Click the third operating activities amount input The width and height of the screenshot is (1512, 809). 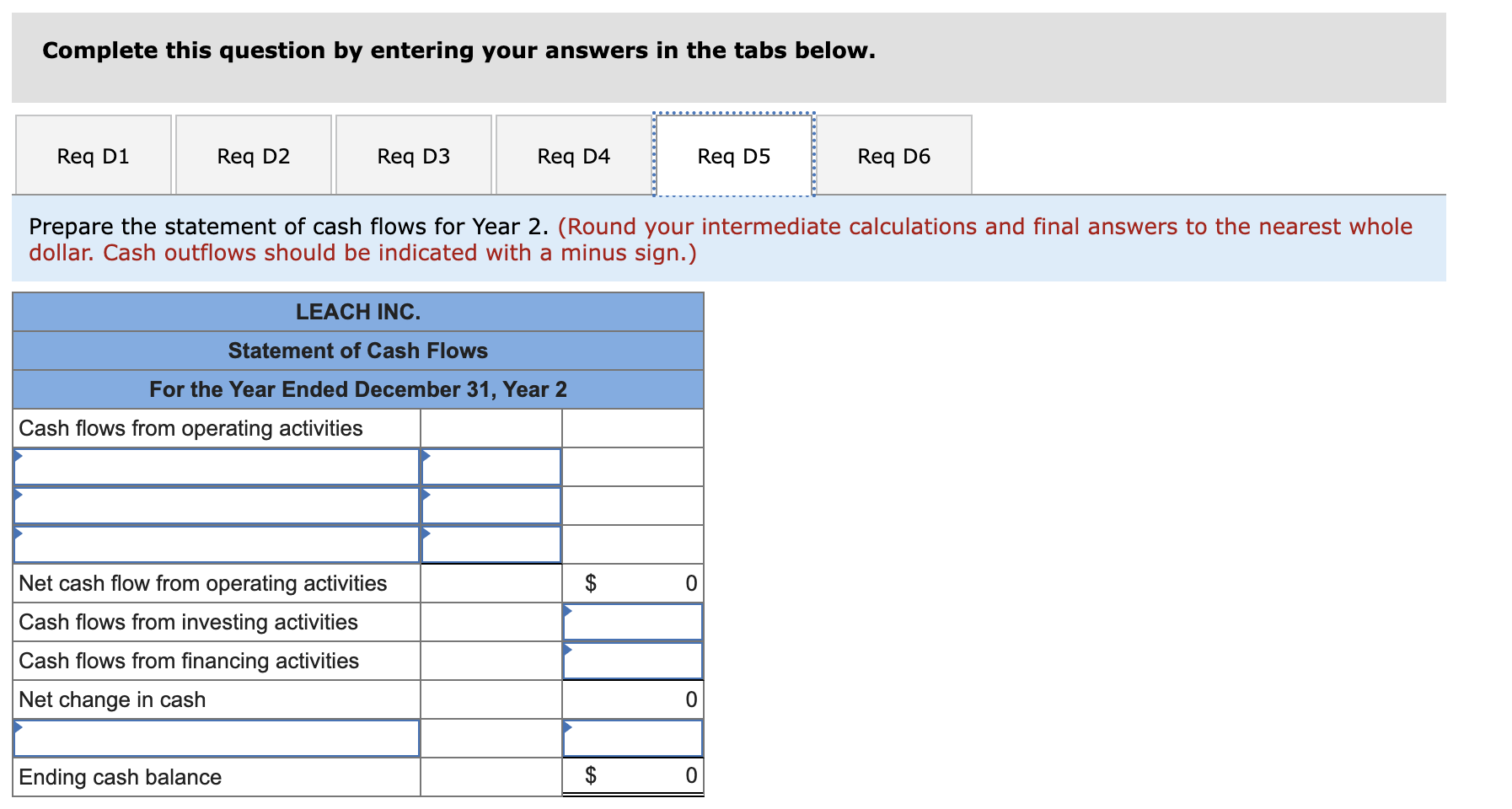491,544
